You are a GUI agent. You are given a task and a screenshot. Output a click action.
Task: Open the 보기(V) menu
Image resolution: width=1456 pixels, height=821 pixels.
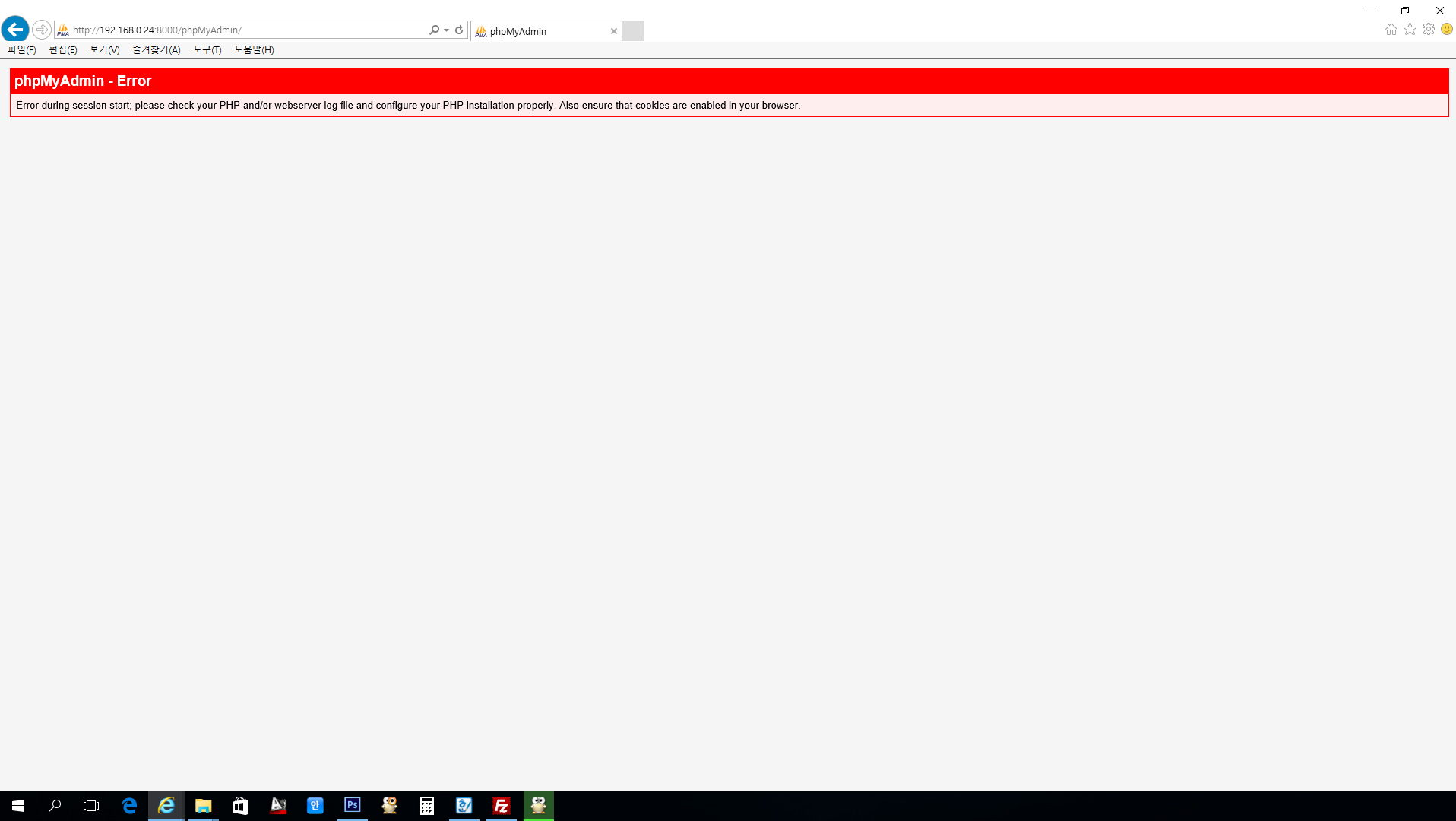[x=105, y=50]
